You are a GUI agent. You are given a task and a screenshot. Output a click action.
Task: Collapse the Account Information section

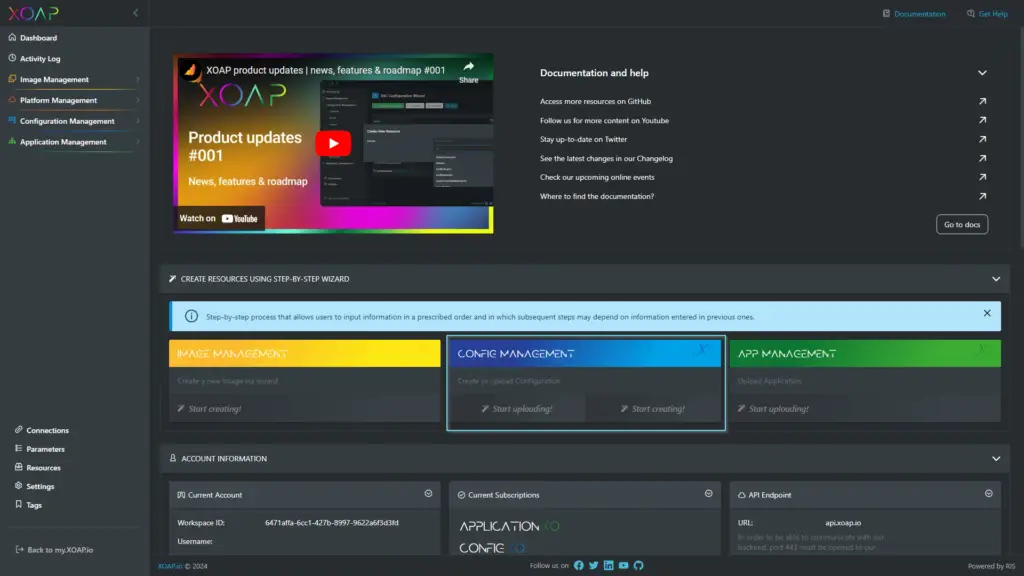[996, 458]
